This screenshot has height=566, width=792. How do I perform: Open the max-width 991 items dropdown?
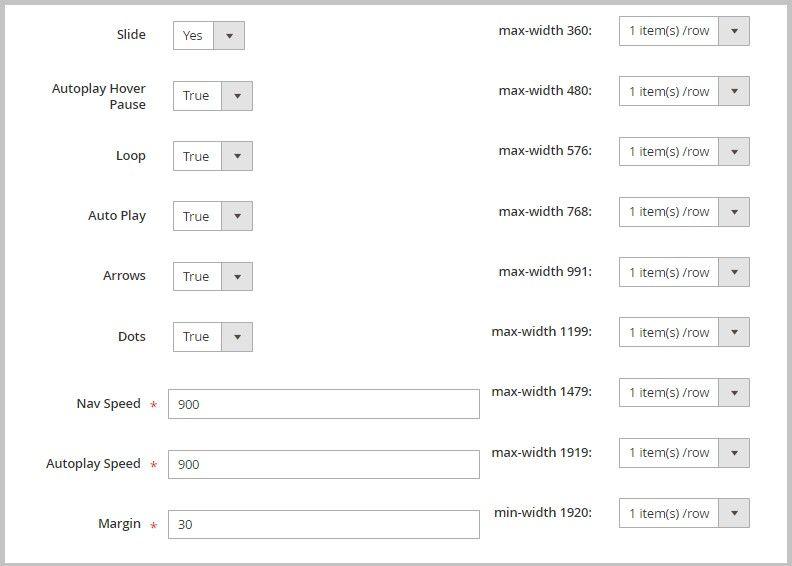[x=684, y=272]
